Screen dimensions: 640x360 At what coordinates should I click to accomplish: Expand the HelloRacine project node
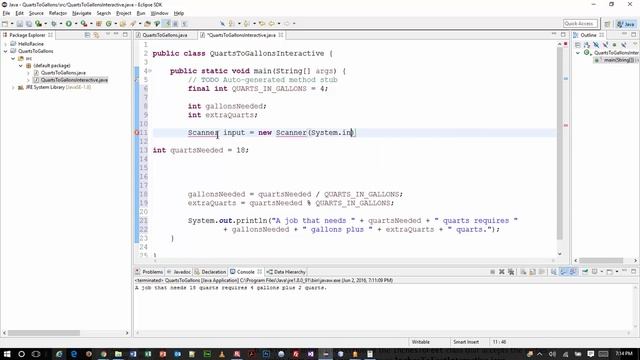[5, 44]
